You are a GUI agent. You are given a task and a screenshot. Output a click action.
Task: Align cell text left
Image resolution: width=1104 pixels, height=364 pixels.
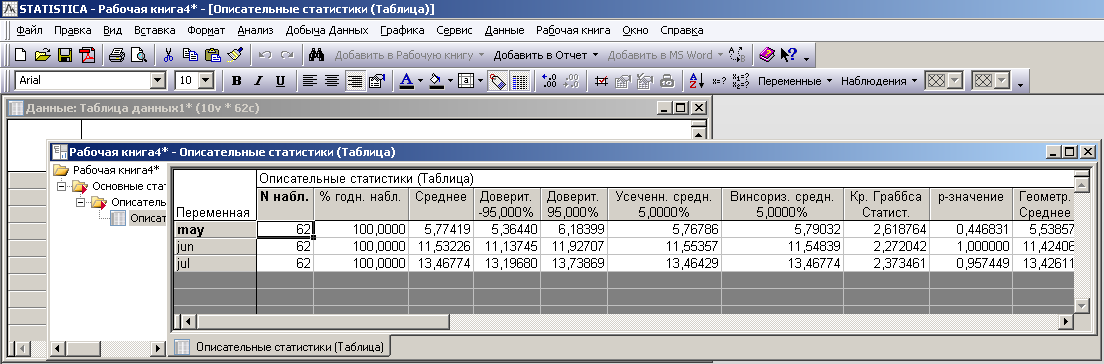[309, 81]
